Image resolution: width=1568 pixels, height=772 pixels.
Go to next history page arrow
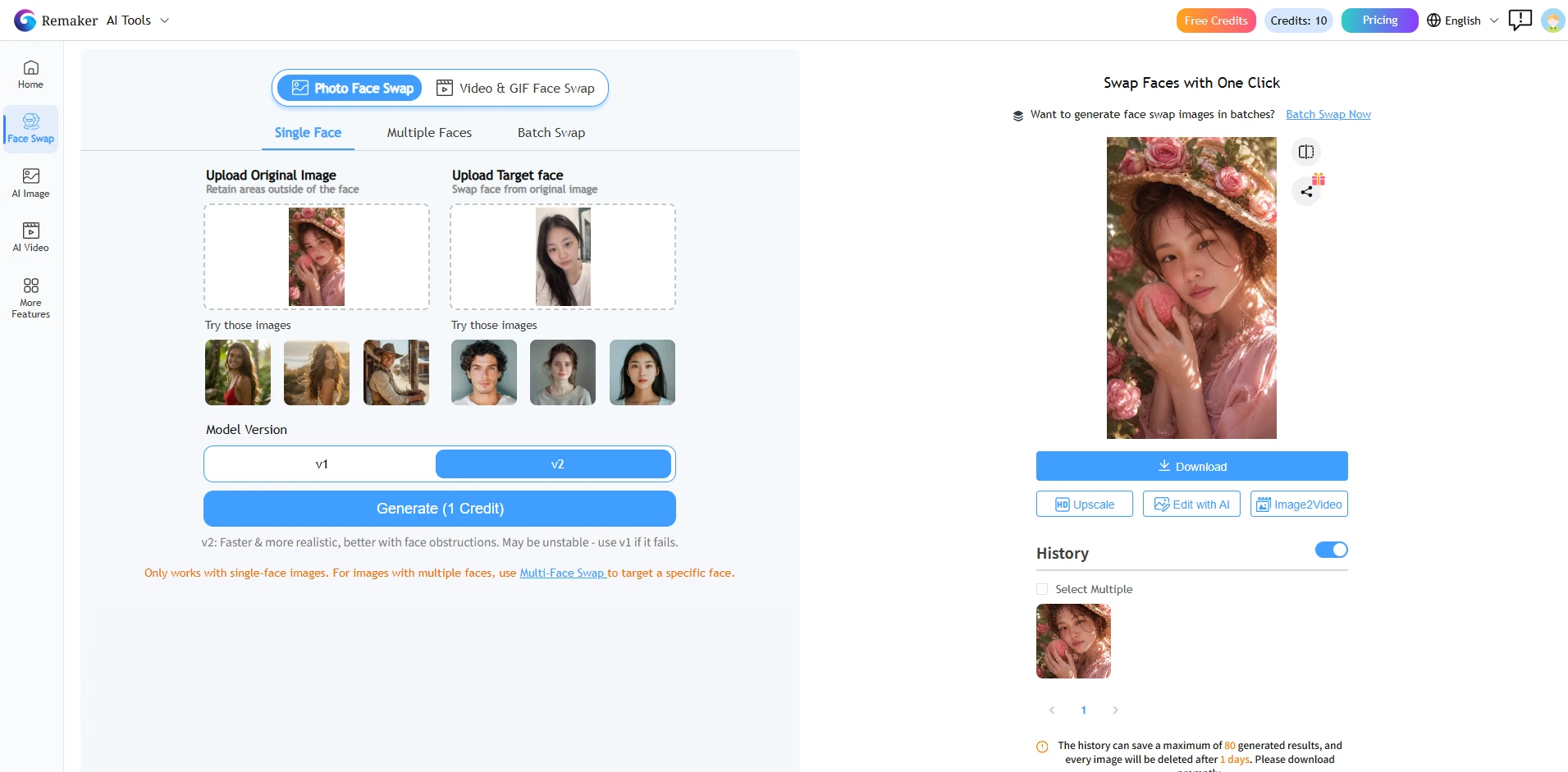coord(1115,710)
